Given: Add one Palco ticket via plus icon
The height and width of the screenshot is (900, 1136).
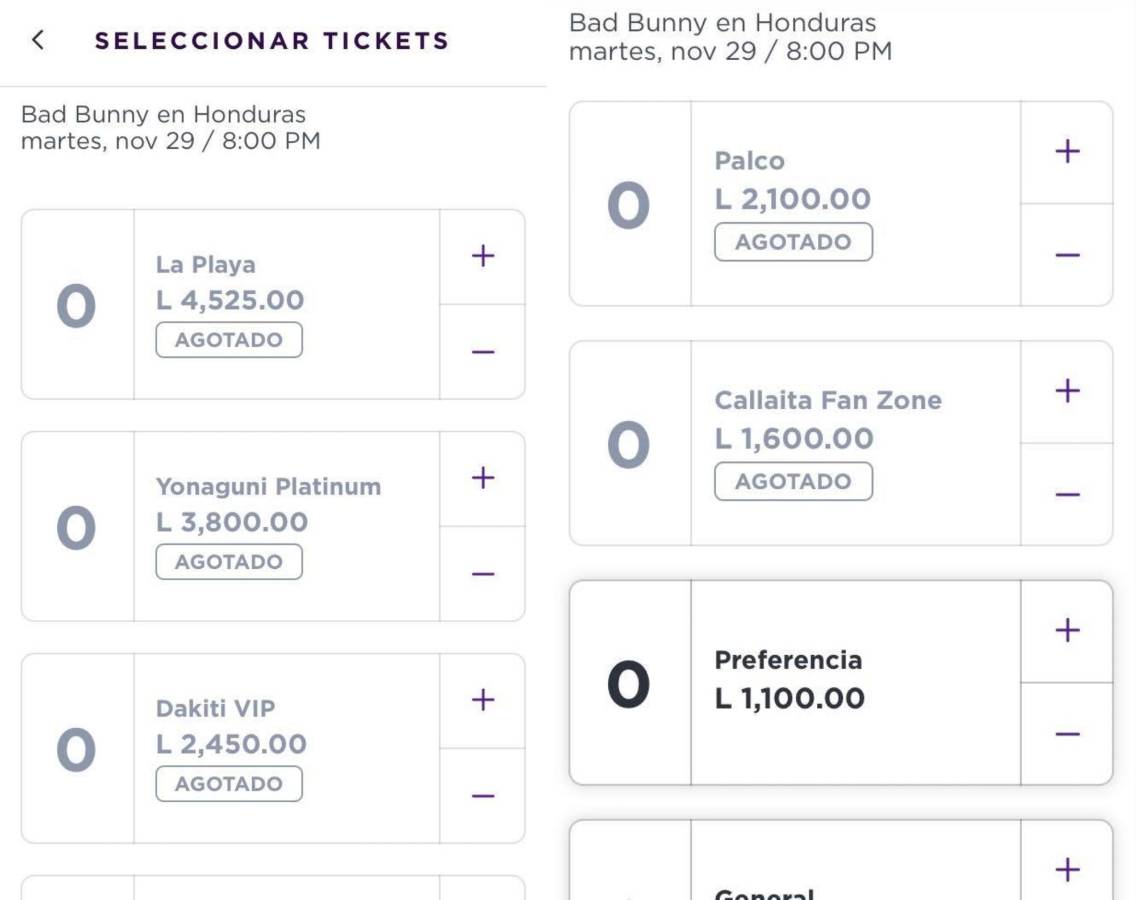Looking at the screenshot, I should click(x=1067, y=152).
